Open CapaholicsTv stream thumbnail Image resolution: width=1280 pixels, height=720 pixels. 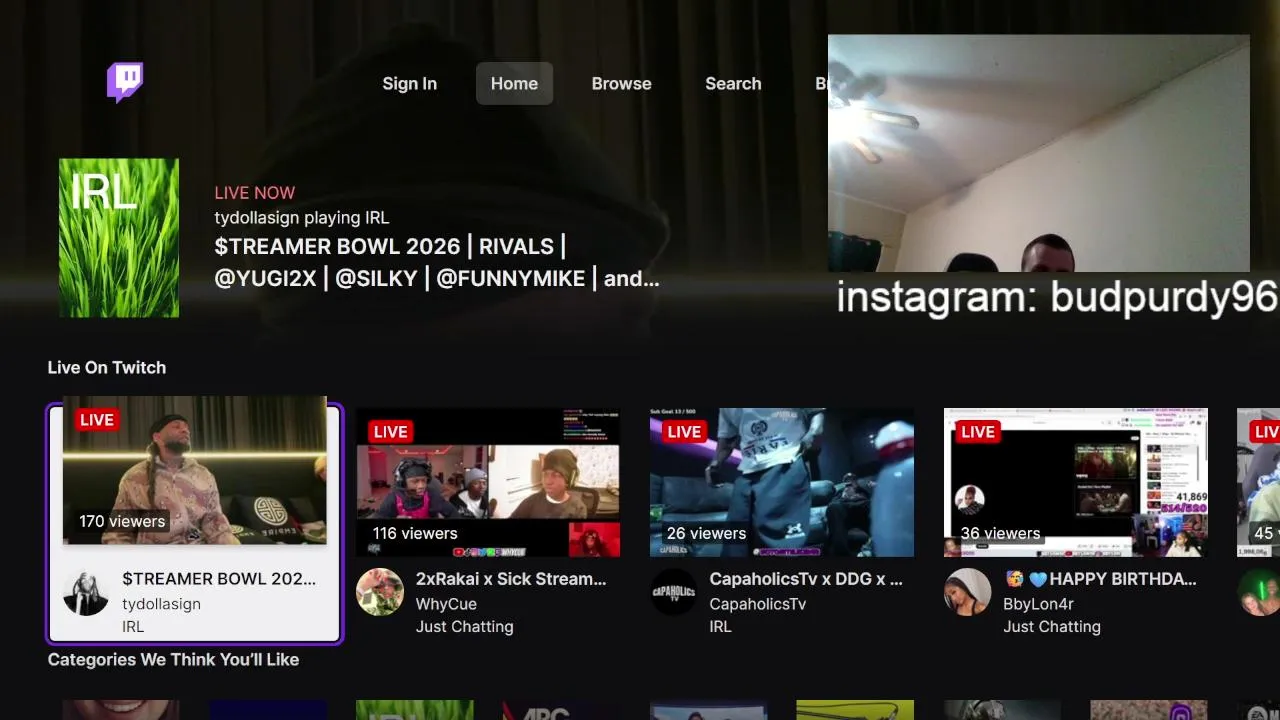click(x=782, y=482)
